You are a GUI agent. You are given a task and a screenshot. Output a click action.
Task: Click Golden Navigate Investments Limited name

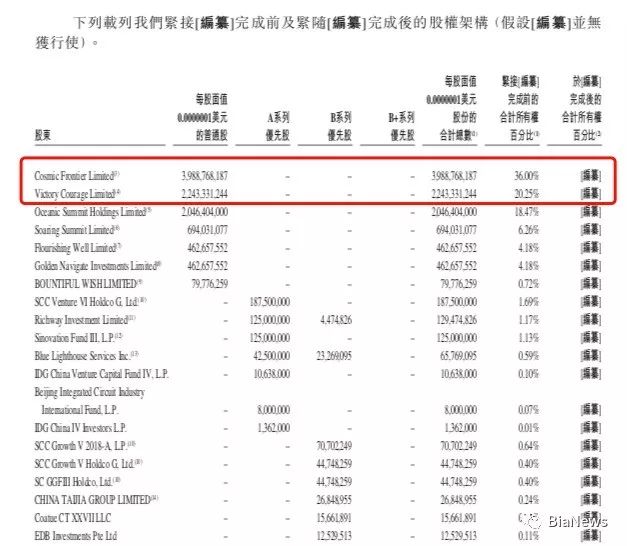[98, 266]
